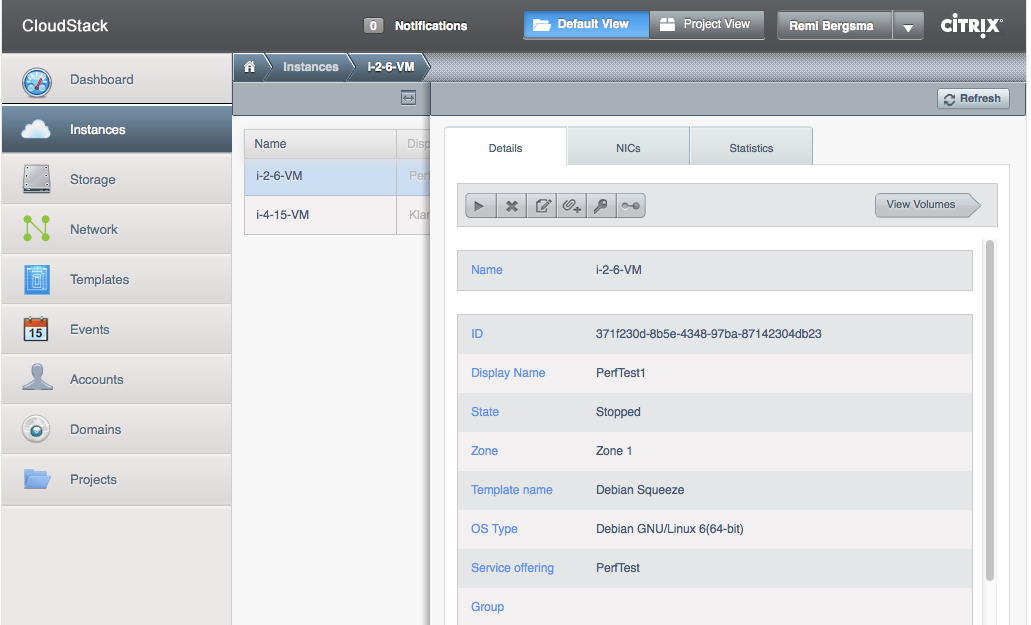Destroy the instance using the X icon
The height and width of the screenshot is (625, 1031).
(511, 206)
